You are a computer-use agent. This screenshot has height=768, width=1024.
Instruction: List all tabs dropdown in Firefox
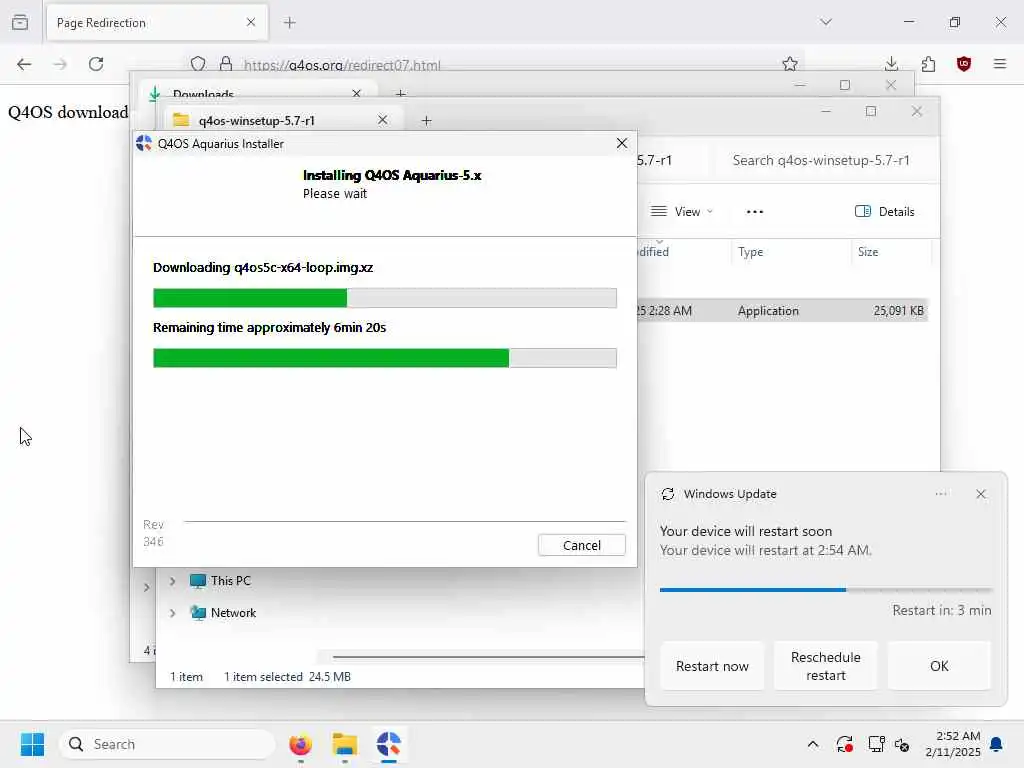826,22
